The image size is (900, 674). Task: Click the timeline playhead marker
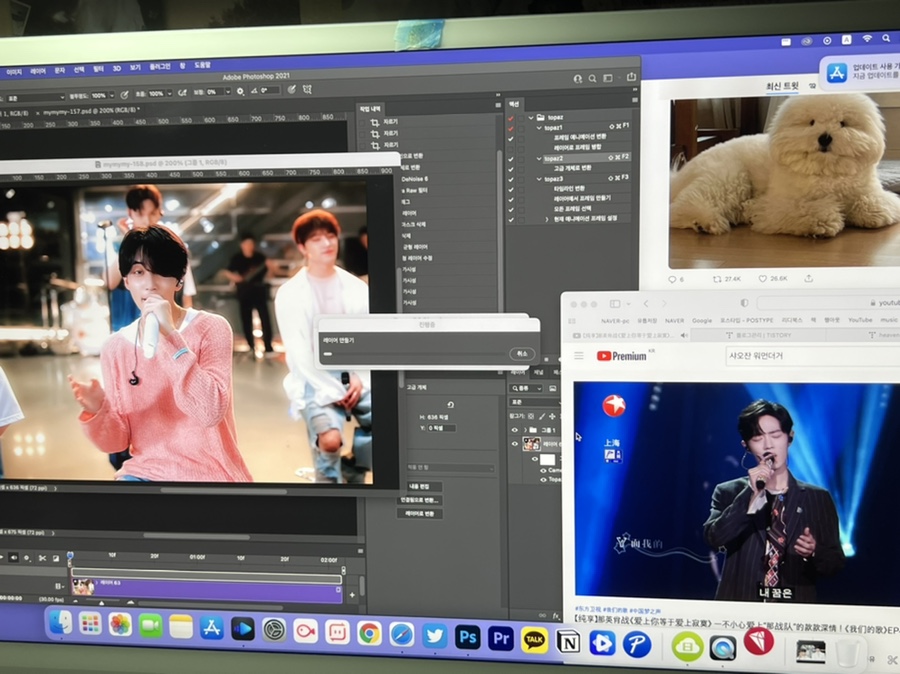tap(70, 556)
